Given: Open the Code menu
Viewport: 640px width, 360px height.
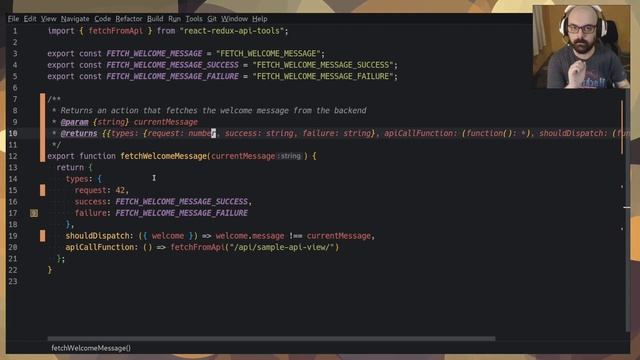Looking at the screenshot, I should pyautogui.click(x=102, y=19).
